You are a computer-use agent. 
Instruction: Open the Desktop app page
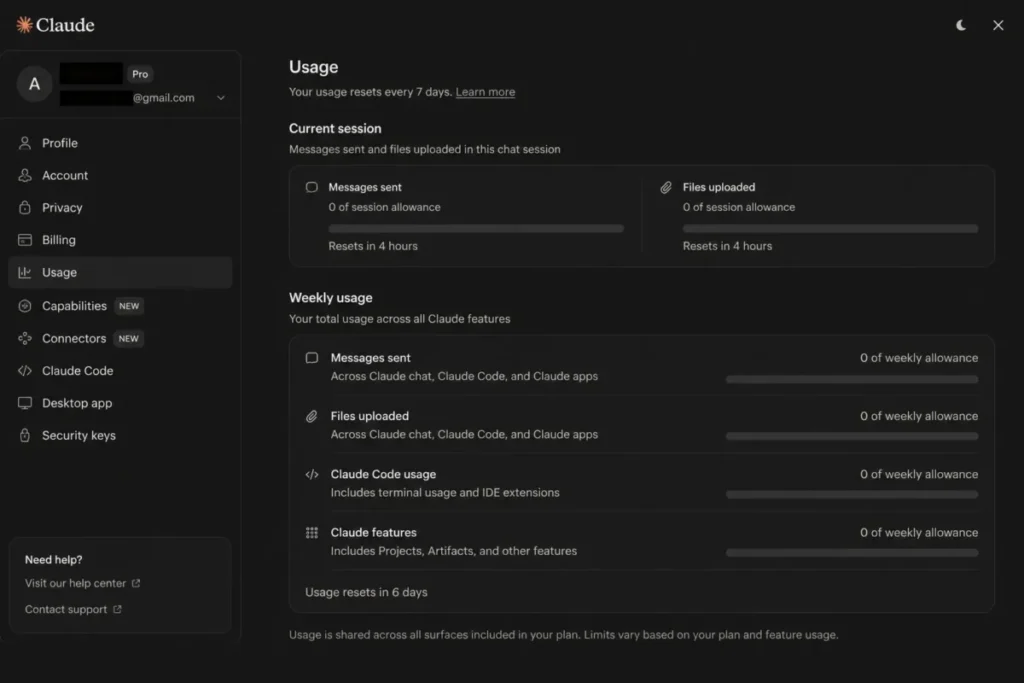click(x=120, y=403)
